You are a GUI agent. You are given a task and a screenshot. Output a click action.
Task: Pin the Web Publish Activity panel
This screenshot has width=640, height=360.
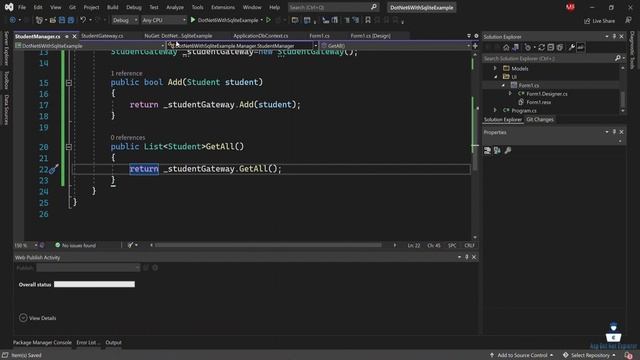pos(467,257)
